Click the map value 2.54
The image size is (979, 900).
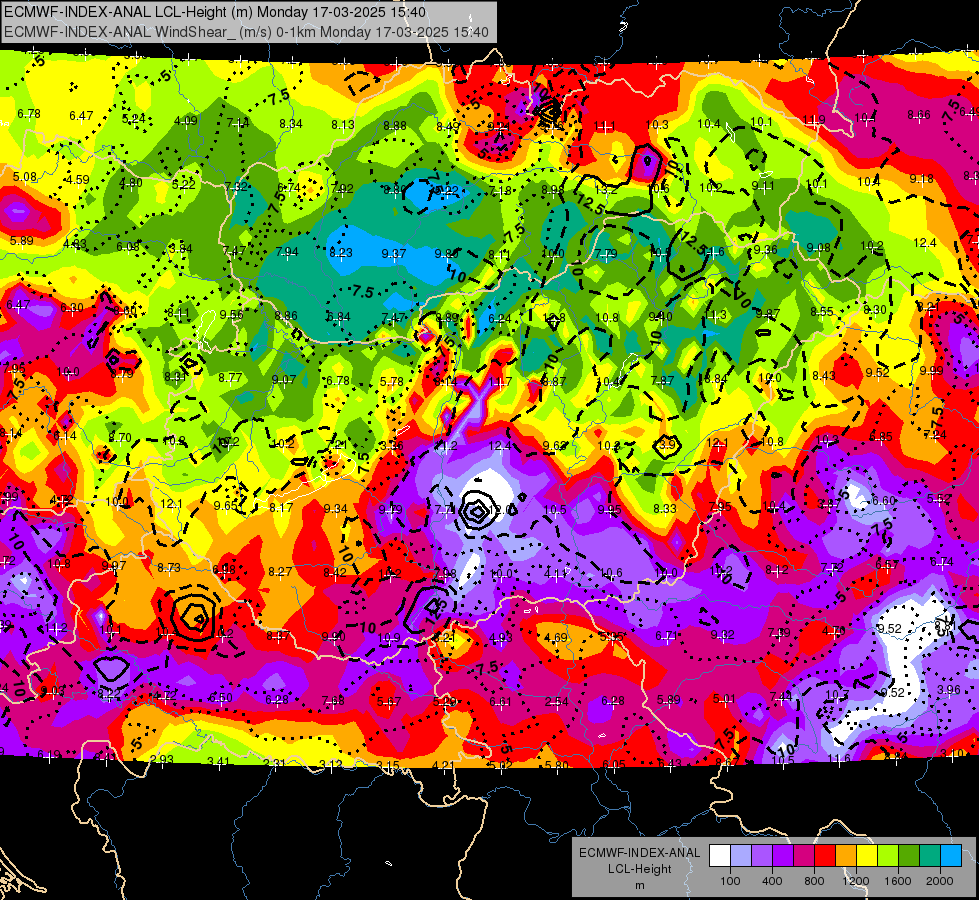click(556, 702)
